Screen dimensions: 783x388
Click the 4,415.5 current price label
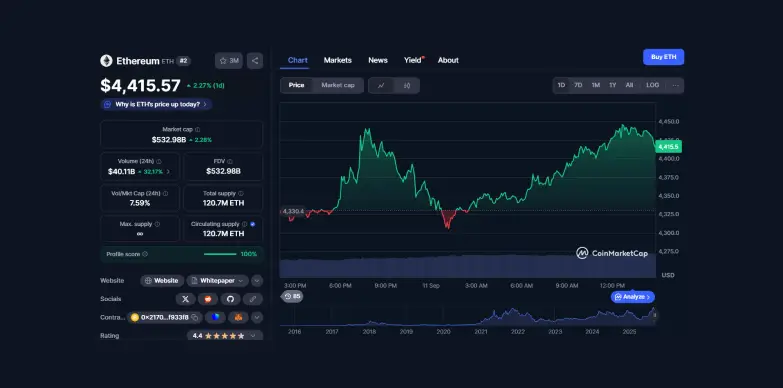[x=668, y=147]
